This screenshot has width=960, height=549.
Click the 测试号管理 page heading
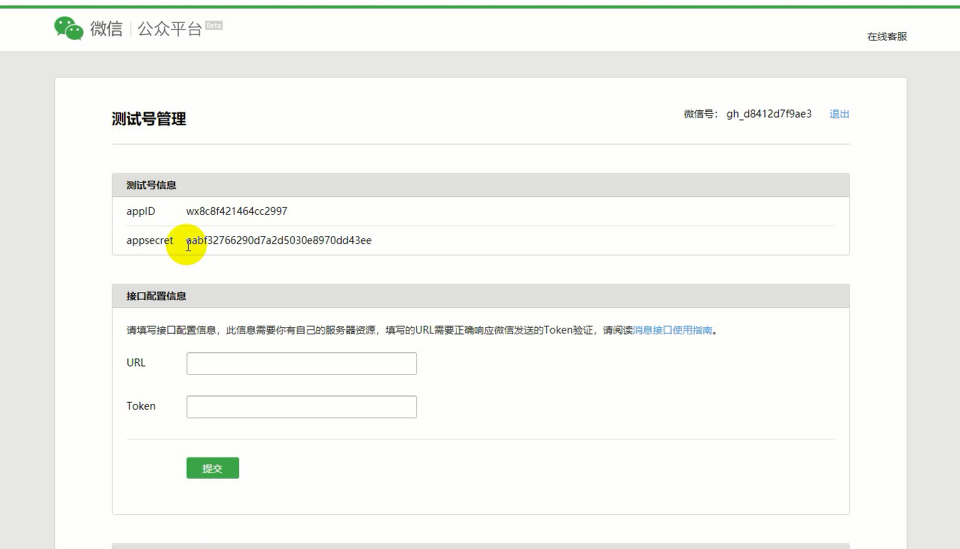149,119
